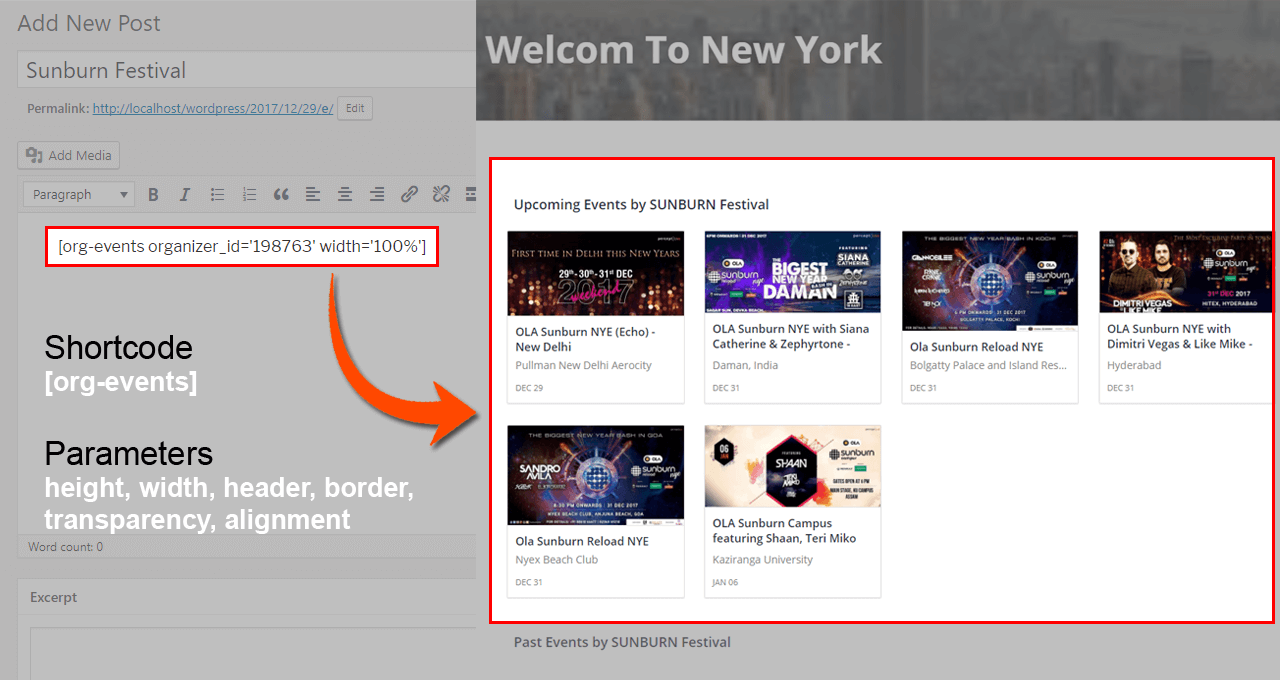Open the Dimitri Vegas Hyderabad event image
Viewport: 1280px width, 680px height.
point(1186,273)
